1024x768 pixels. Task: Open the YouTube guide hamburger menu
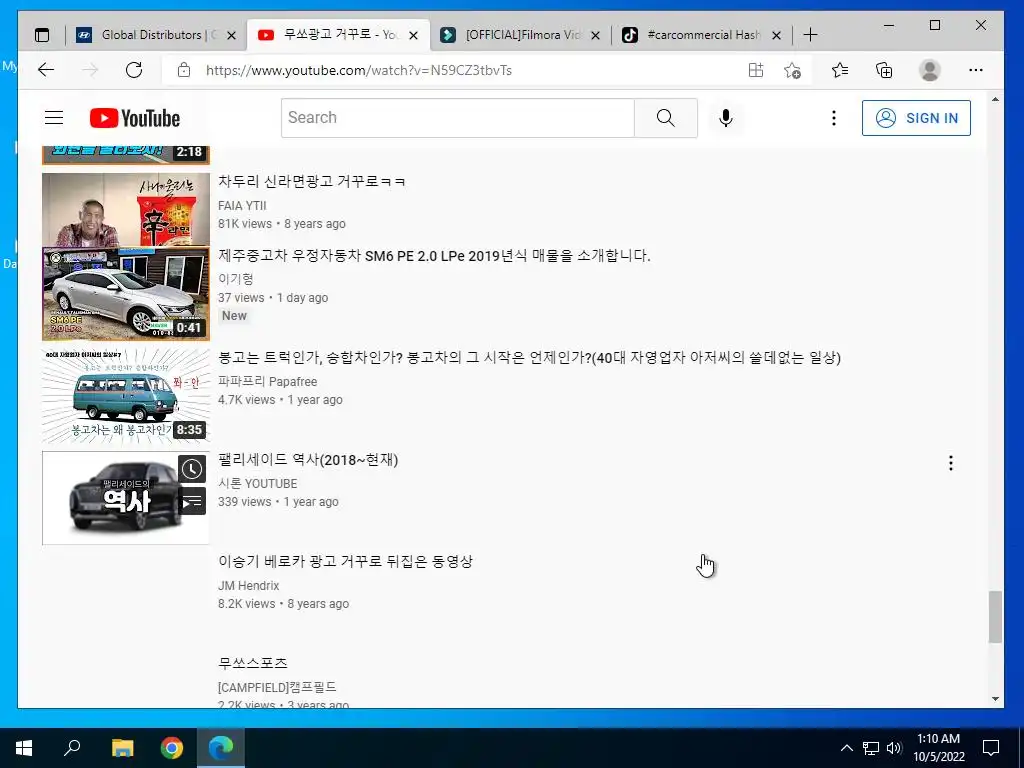coord(54,118)
